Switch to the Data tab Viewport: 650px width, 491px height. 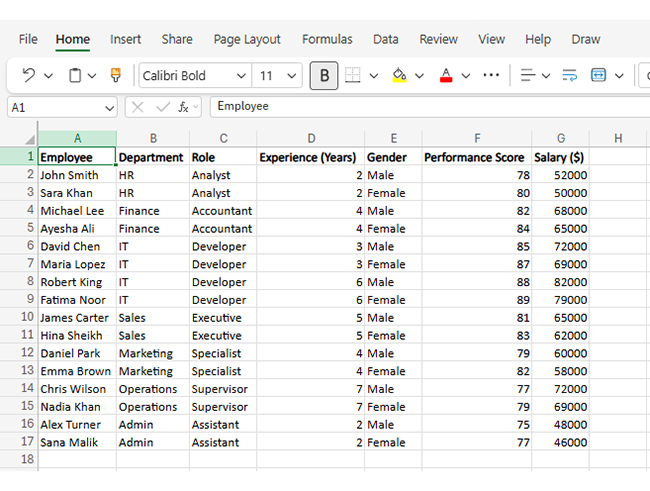tap(386, 39)
